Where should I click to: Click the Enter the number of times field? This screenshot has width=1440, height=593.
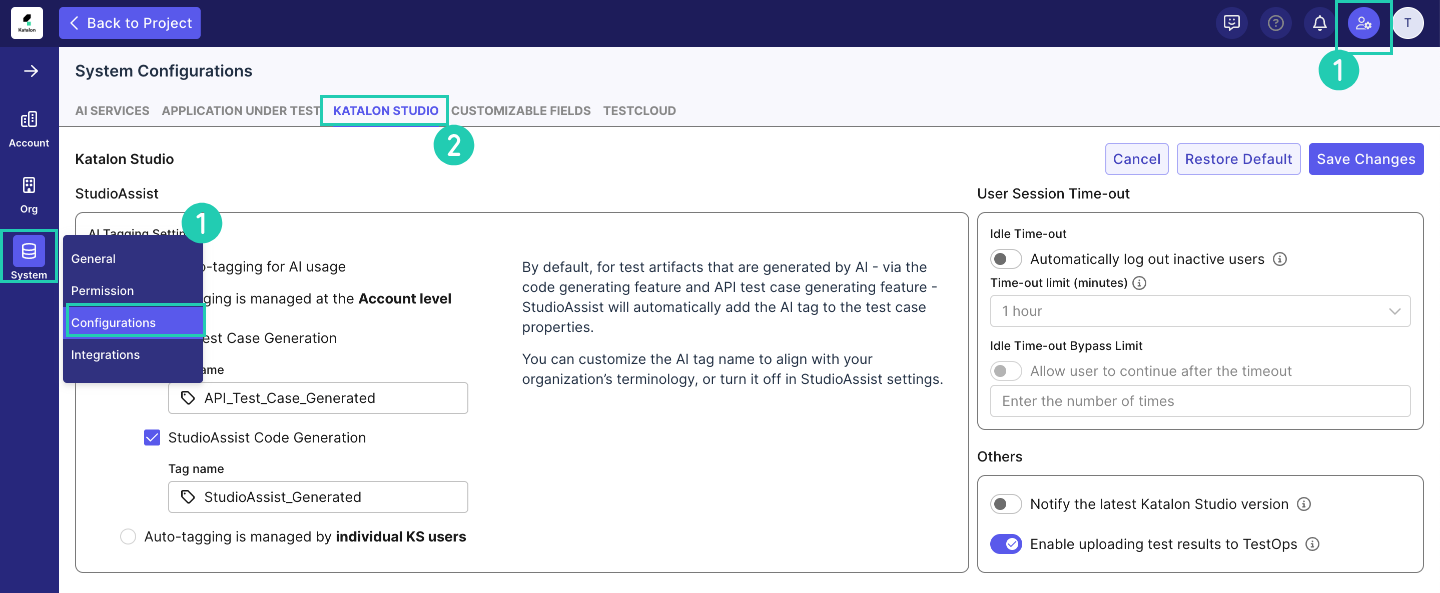[x=1200, y=401]
